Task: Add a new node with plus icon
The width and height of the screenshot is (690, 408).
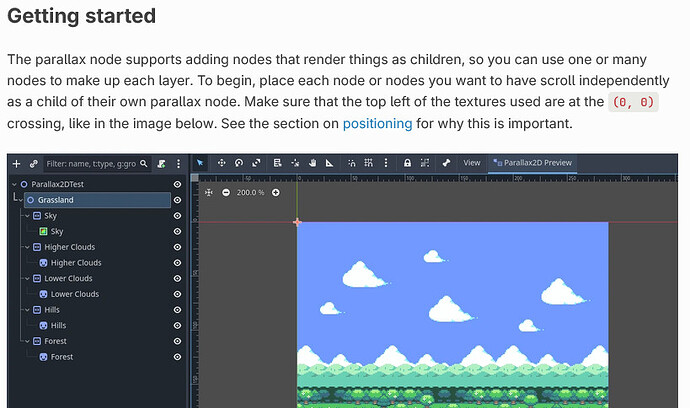Action: pyautogui.click(x=16, y=164)
